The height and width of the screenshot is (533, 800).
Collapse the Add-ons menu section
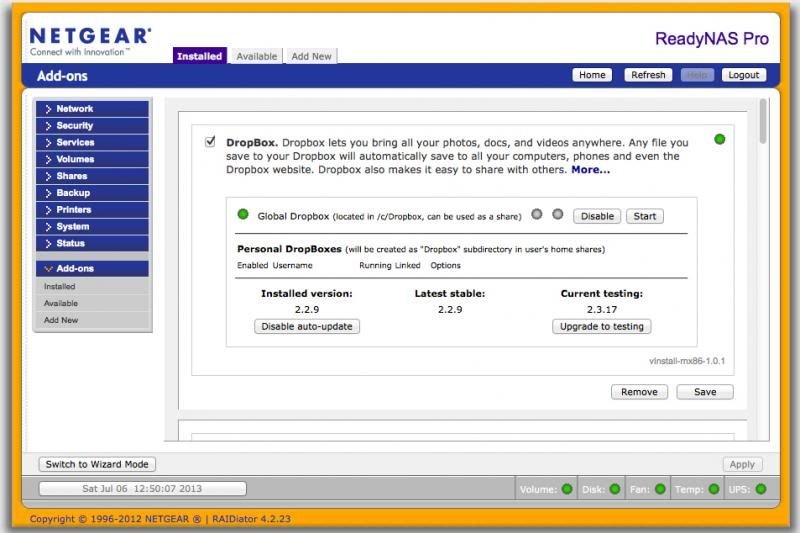tap(92, 268)
